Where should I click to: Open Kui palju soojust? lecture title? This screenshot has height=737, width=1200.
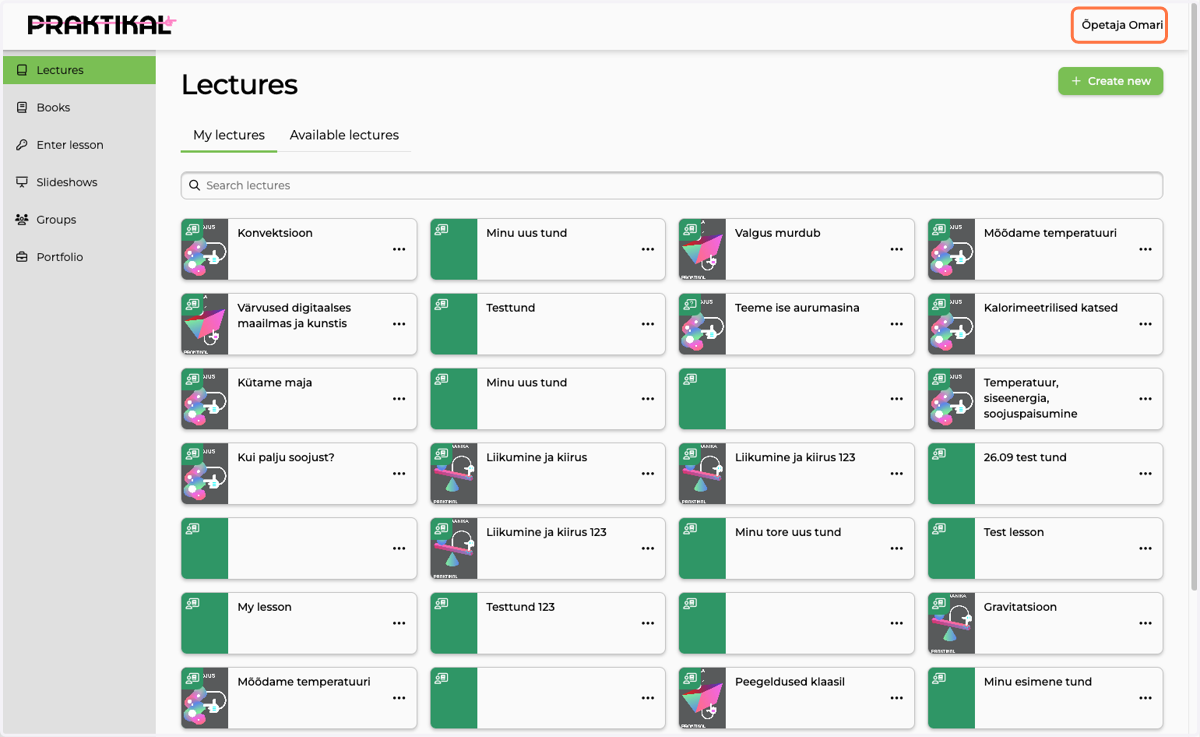pyautogui.click(x=286, y=457)
